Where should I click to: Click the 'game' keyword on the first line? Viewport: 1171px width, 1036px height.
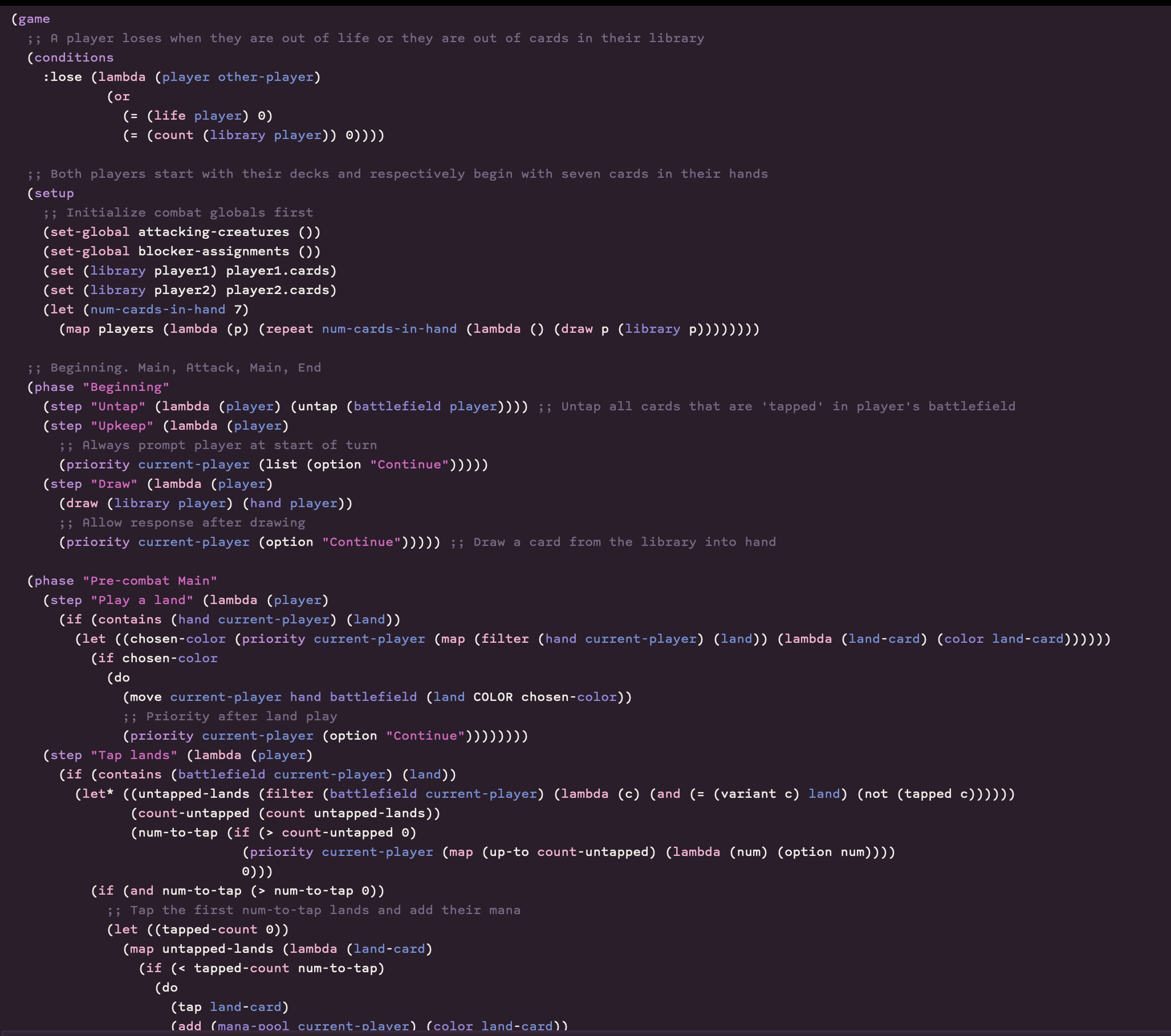click(x=34, y=19)
